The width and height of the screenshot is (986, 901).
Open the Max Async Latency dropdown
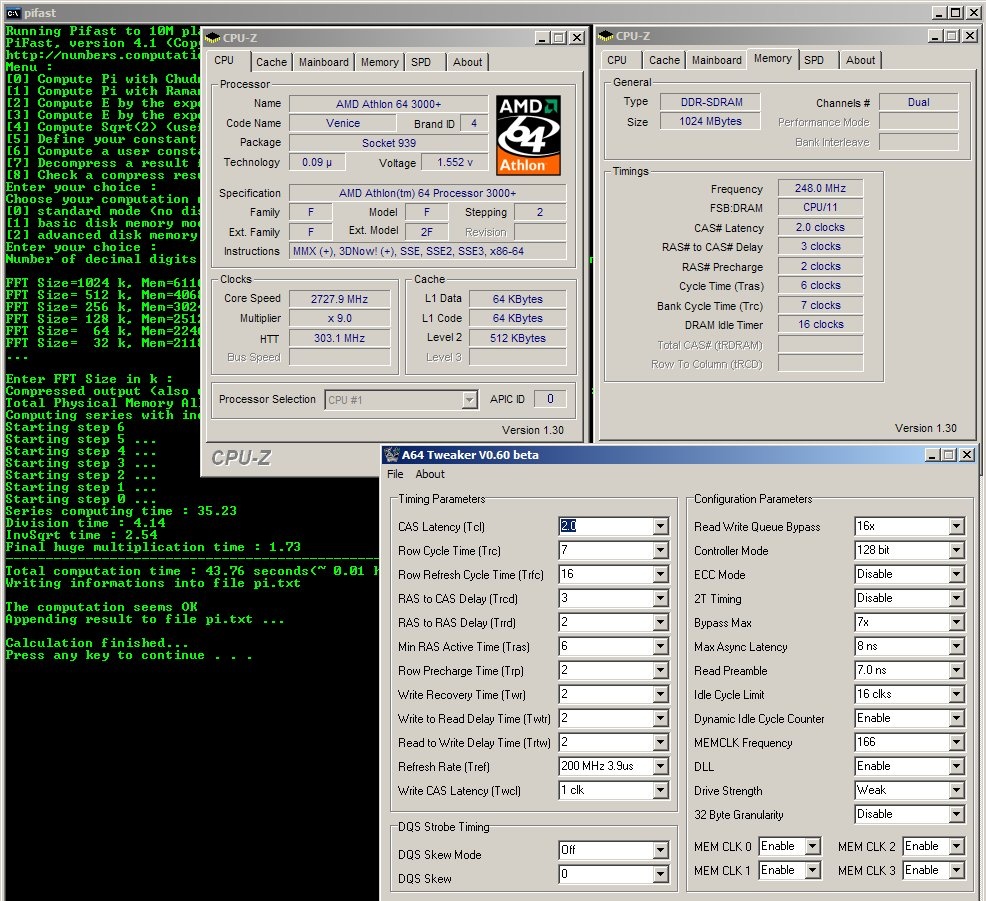click(956, 646)
